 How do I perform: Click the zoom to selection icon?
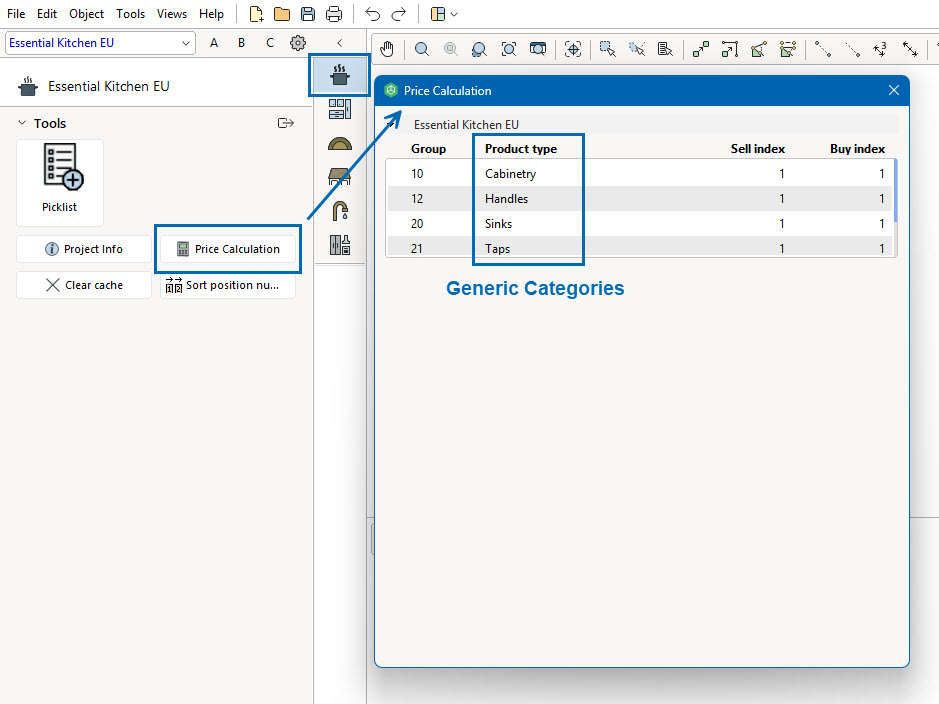[479, 49]
